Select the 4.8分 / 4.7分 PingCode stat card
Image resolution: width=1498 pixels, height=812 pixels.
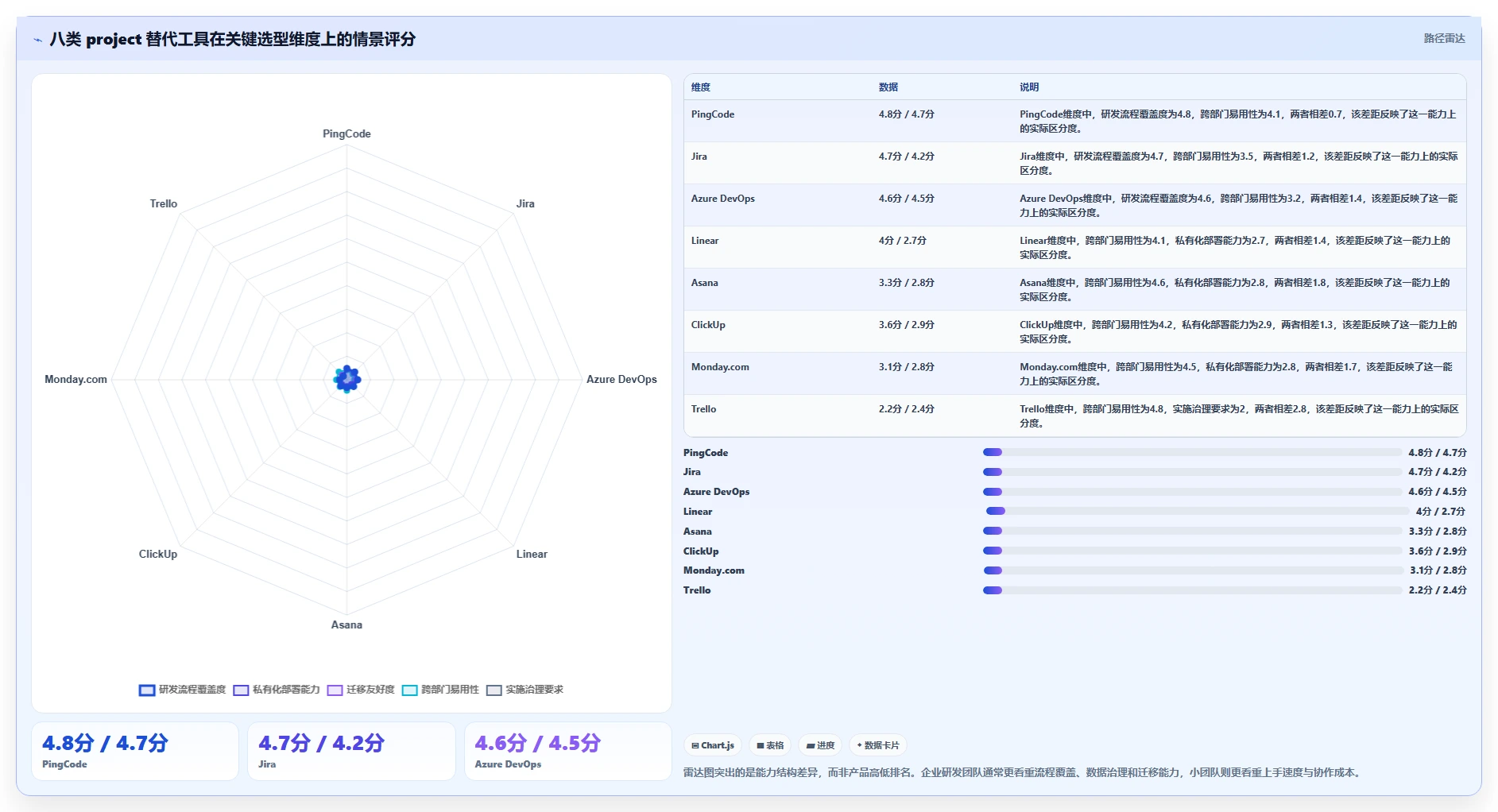click(x=135, y=751)
